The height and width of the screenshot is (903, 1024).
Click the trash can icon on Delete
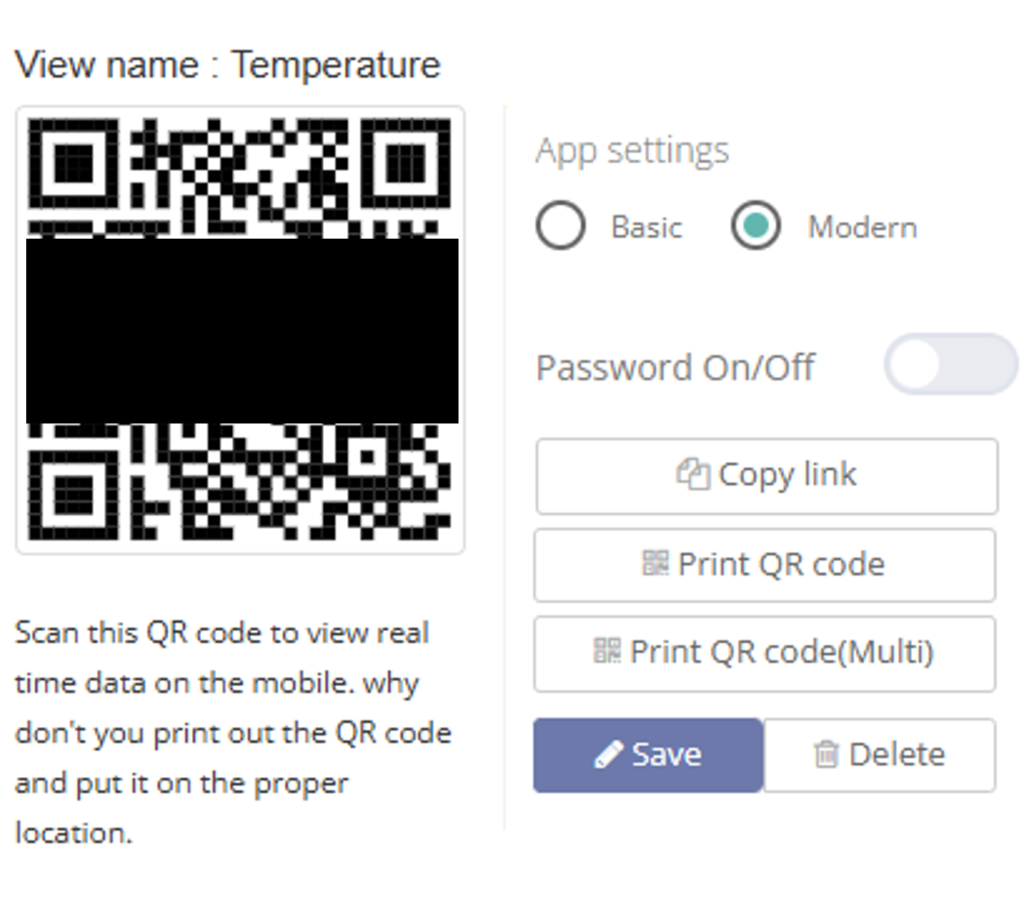click(x=826, y=754)
